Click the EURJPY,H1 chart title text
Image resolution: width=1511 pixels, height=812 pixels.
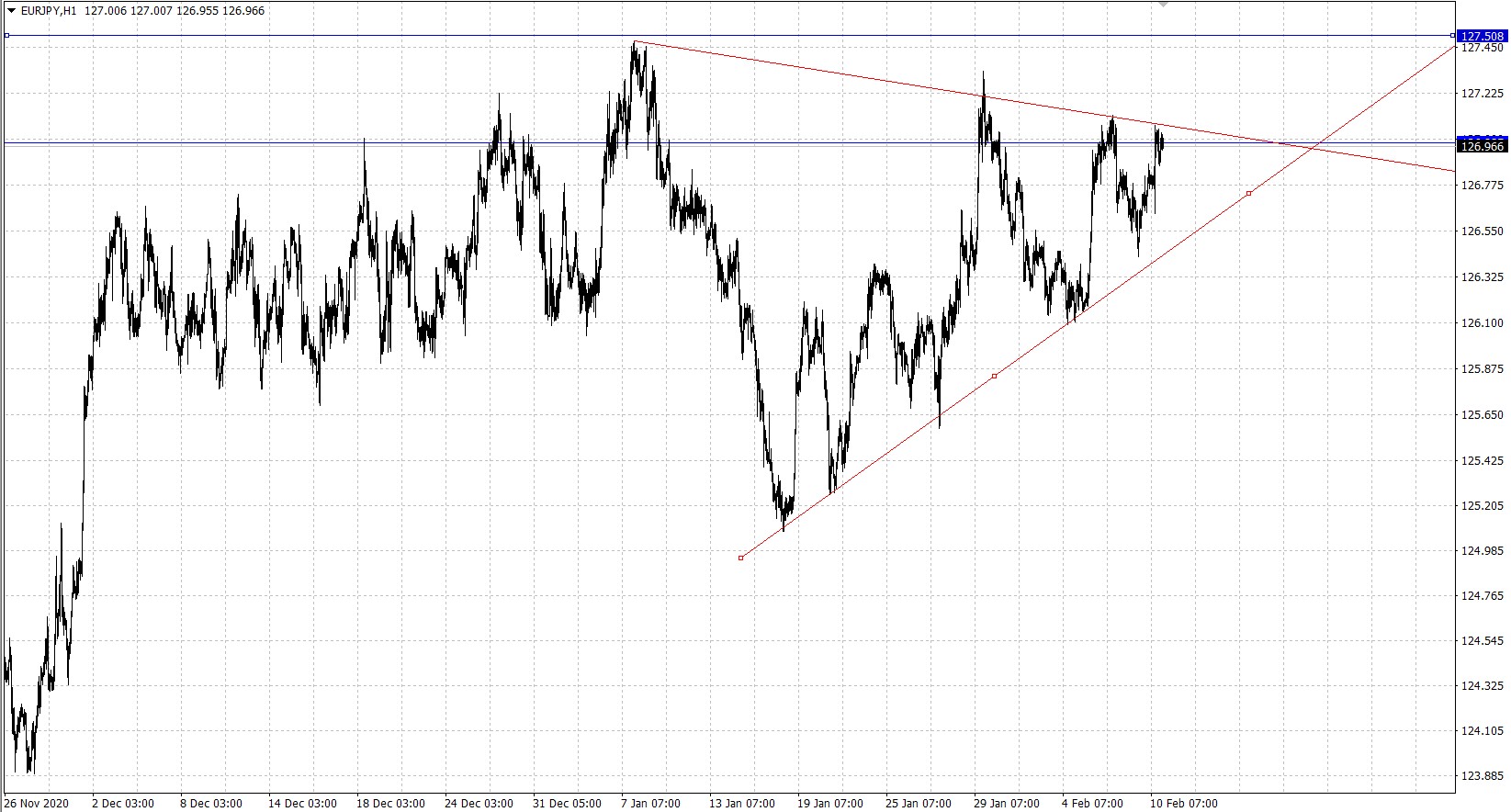click(x=47, y=11)
